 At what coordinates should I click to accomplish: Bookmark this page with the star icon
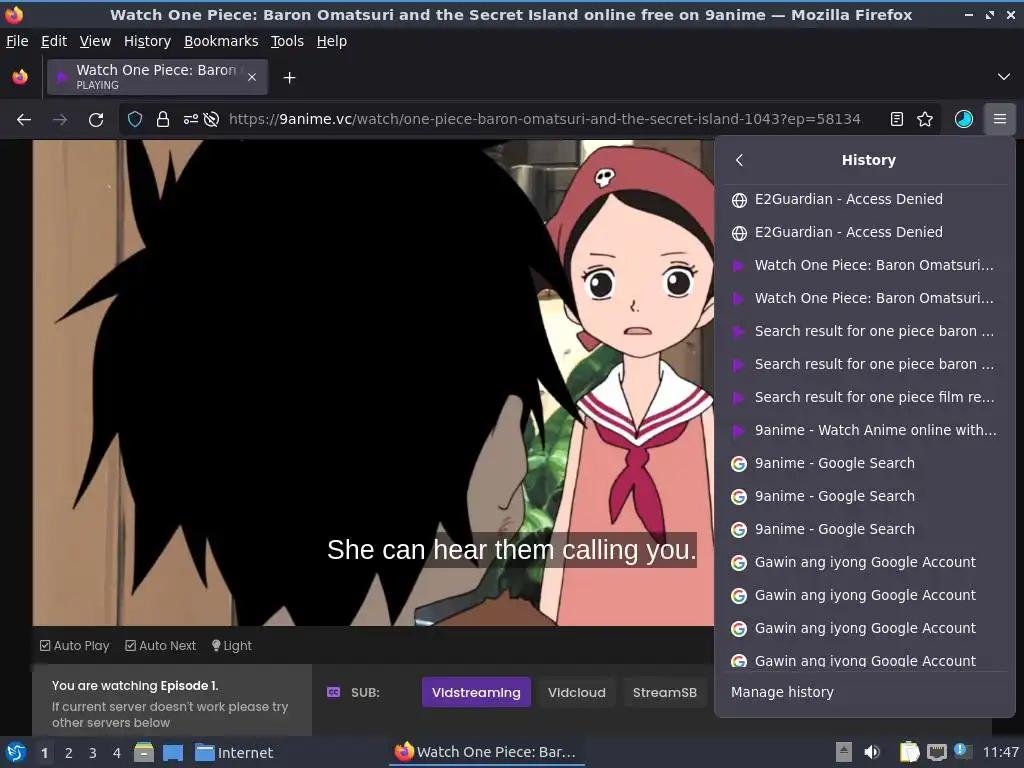pos(925,120)
